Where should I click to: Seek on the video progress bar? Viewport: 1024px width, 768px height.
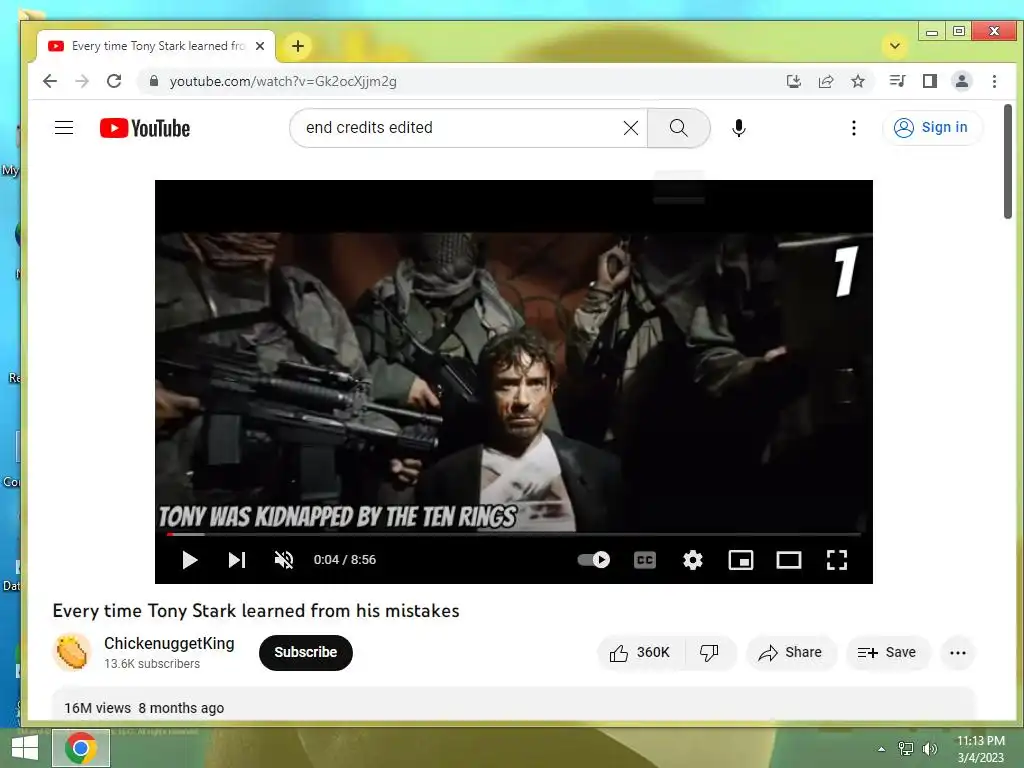(x=513, y=534)
